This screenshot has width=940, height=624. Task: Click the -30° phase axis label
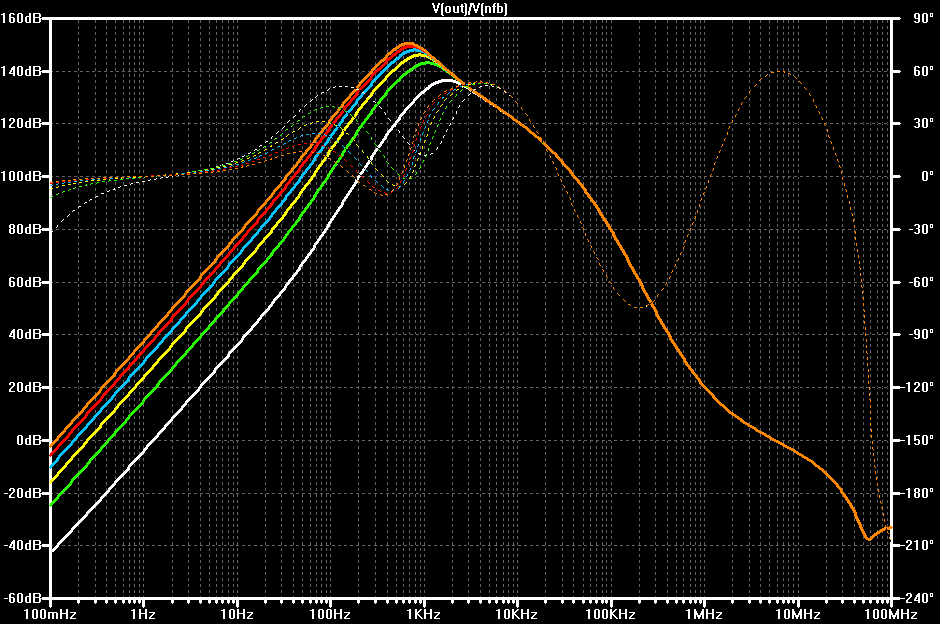pyautogui.click(x=921, y=229)
